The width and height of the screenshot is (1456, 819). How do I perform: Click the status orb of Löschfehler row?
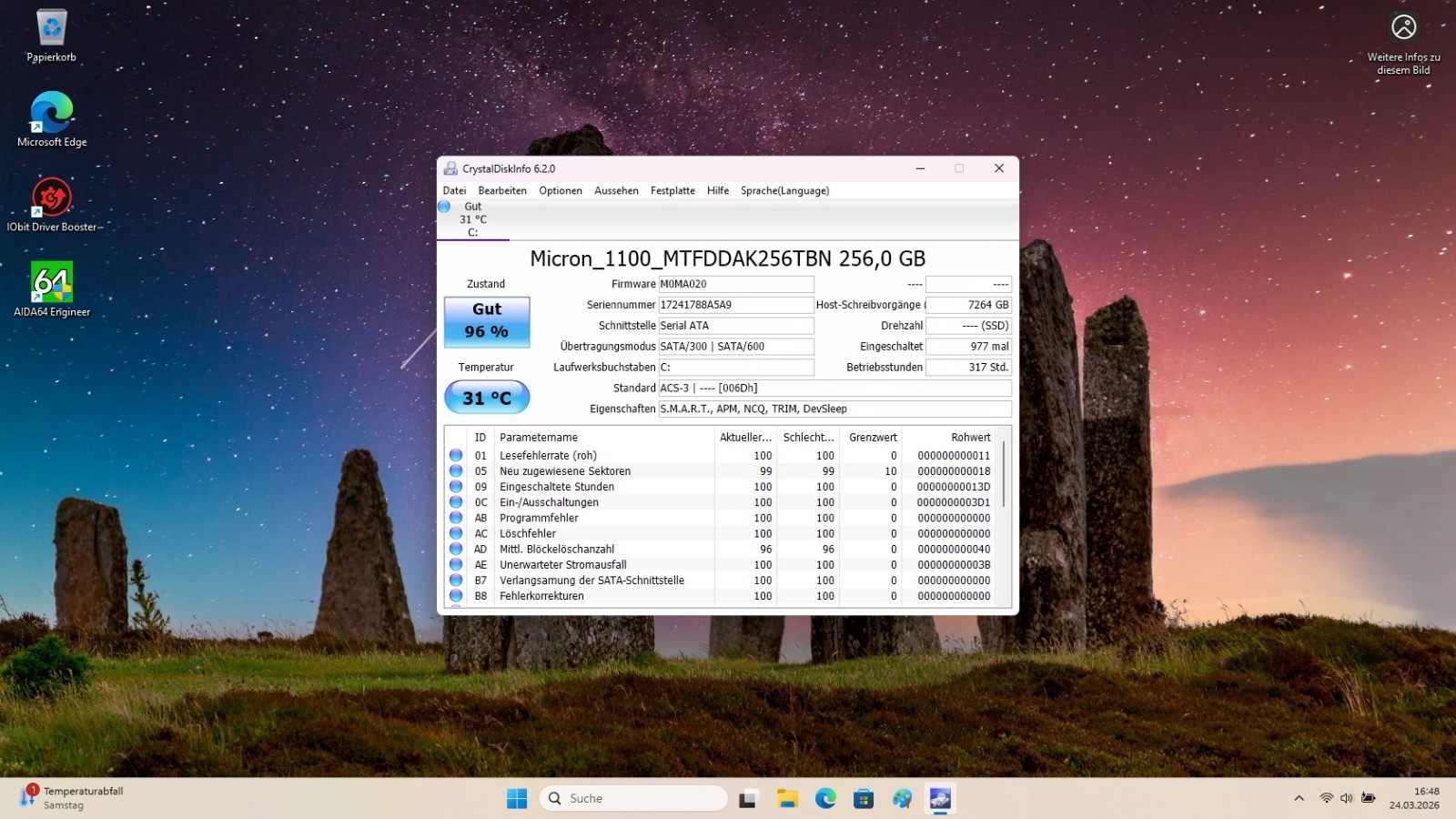(456, 533)
